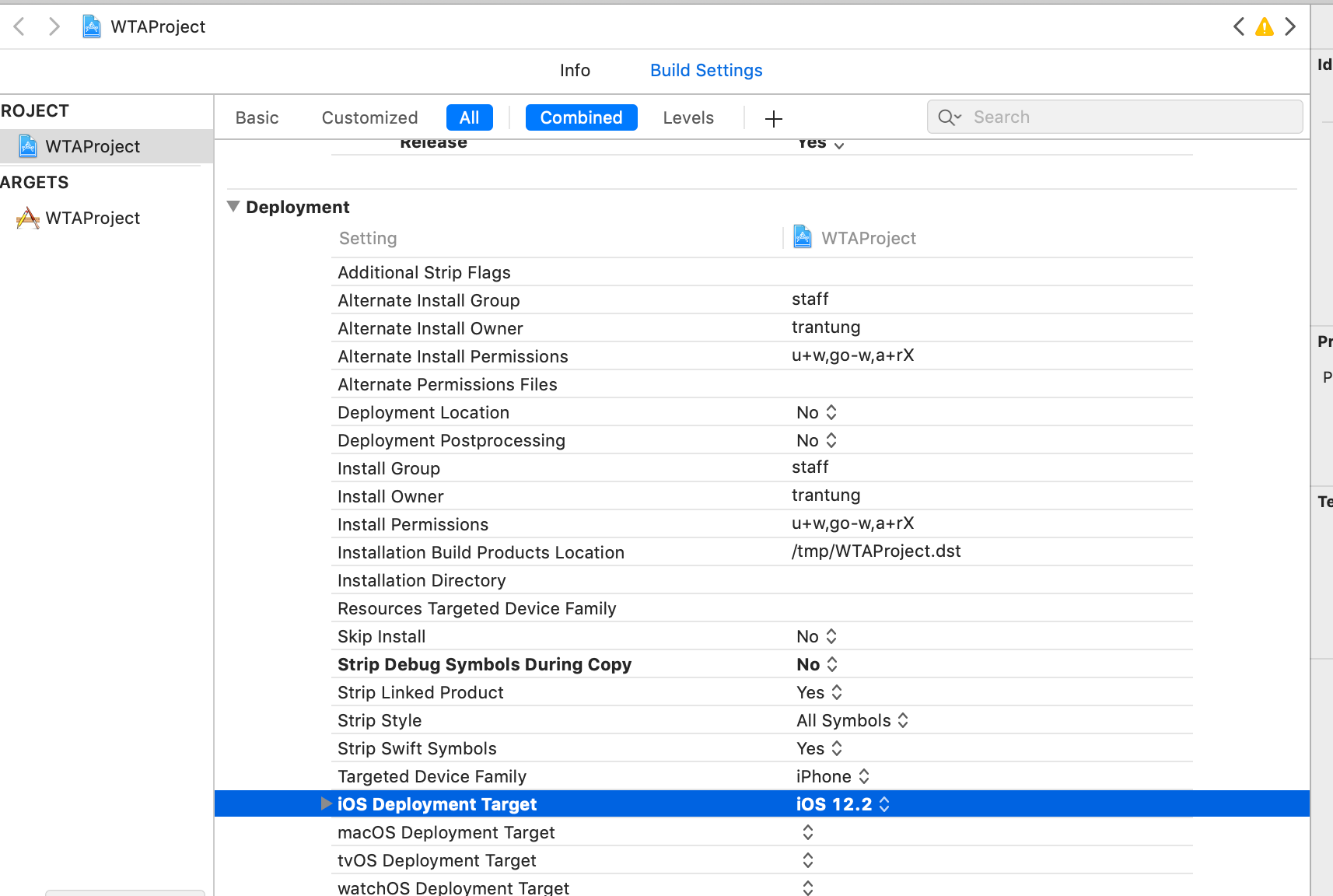The image size is (1333, 896).
Task: Jump to next issue arrow
Action: tap(1290, 26)
